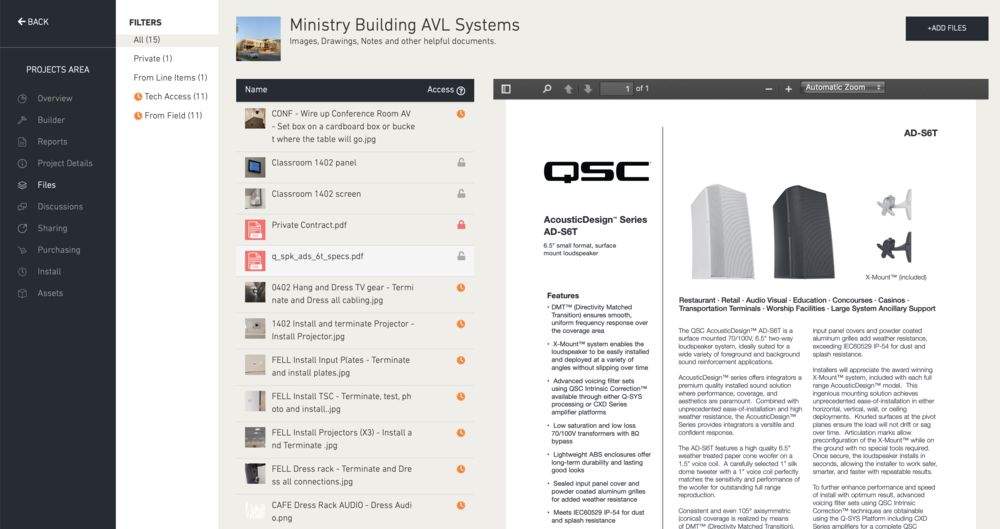Click the Install clock icon in sidebar
1000x529 pixels.
click(22, 272)
